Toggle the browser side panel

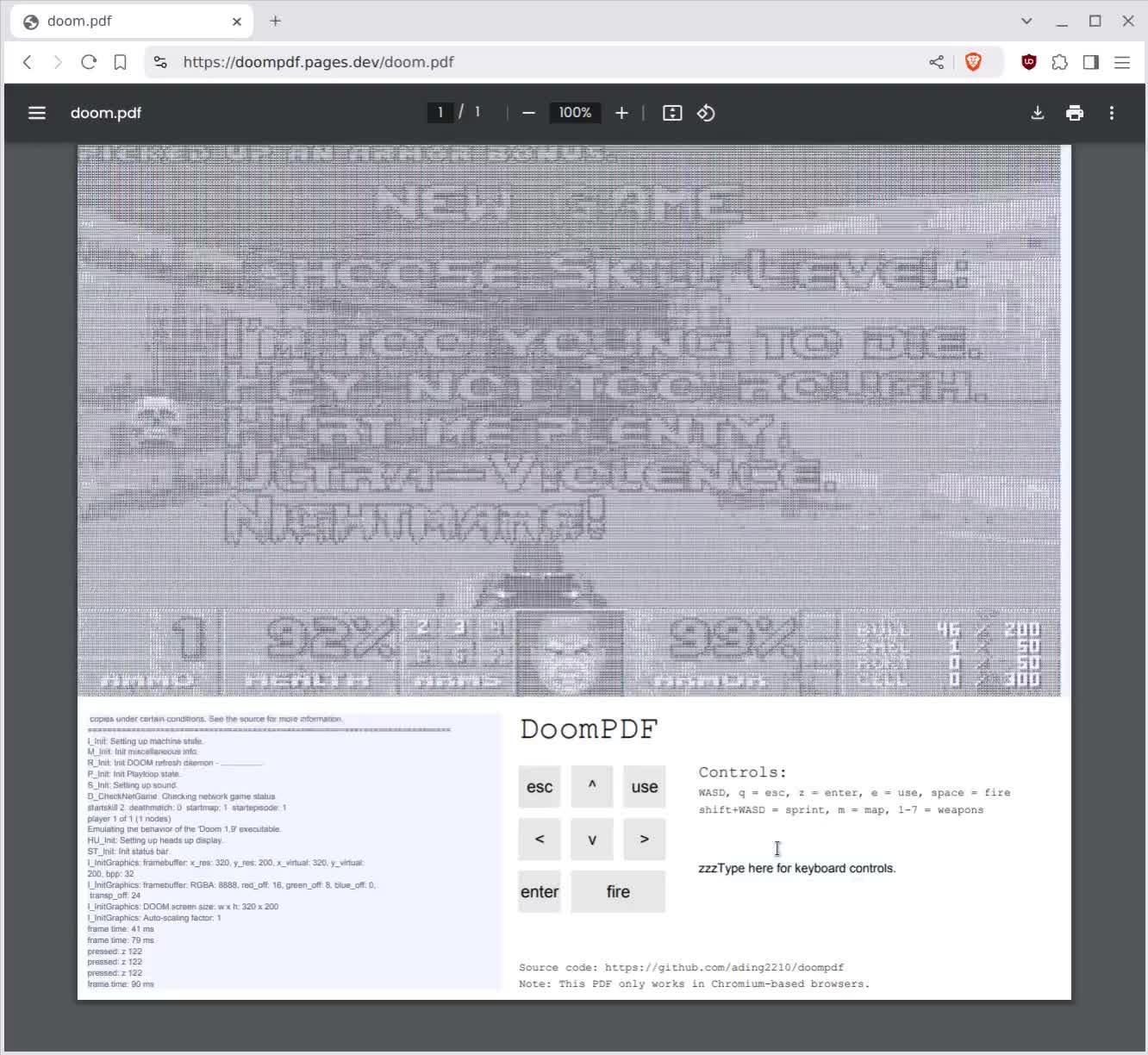(x=1090, y=61)
